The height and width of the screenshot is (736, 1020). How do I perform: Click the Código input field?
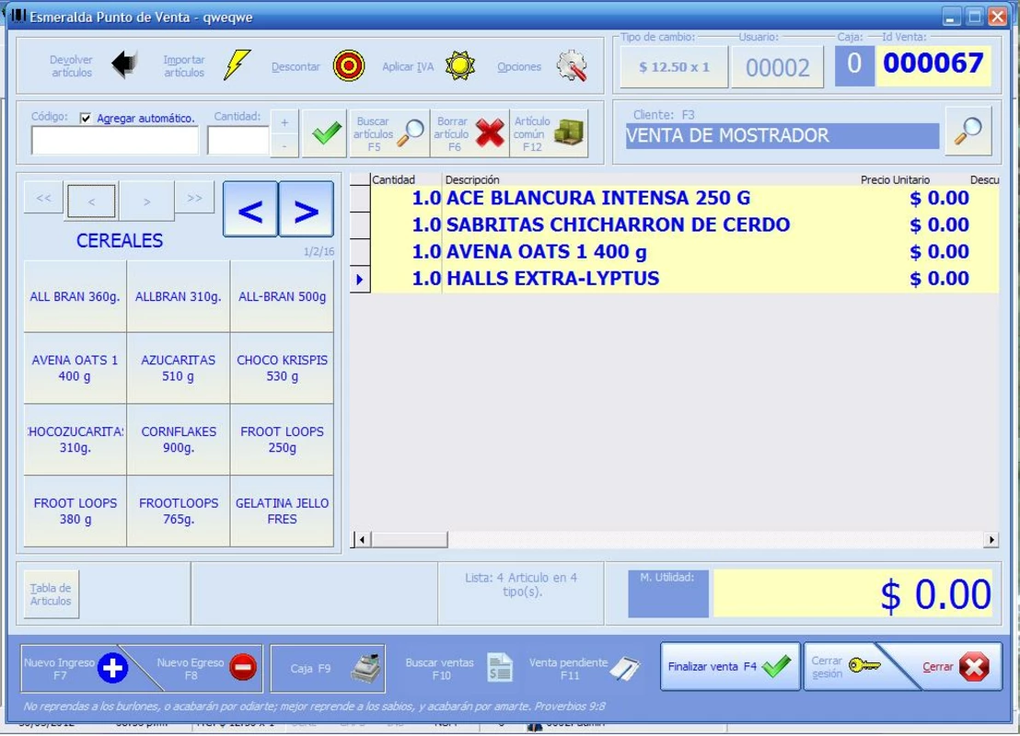coord(112,140)
